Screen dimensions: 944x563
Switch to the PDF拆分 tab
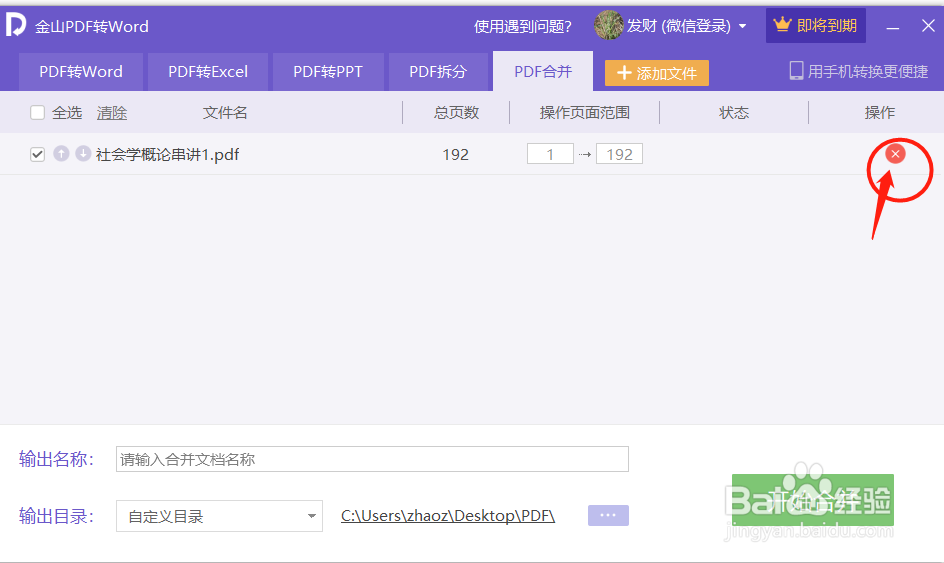coord(438,72)
